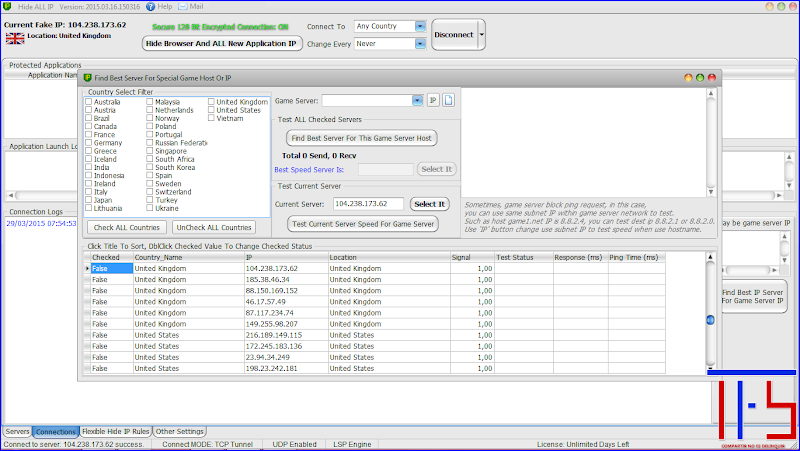800x451 pixels.
Task: Click Select It next to Current Server
Action: pyautogui.click(x=430, y=204)
